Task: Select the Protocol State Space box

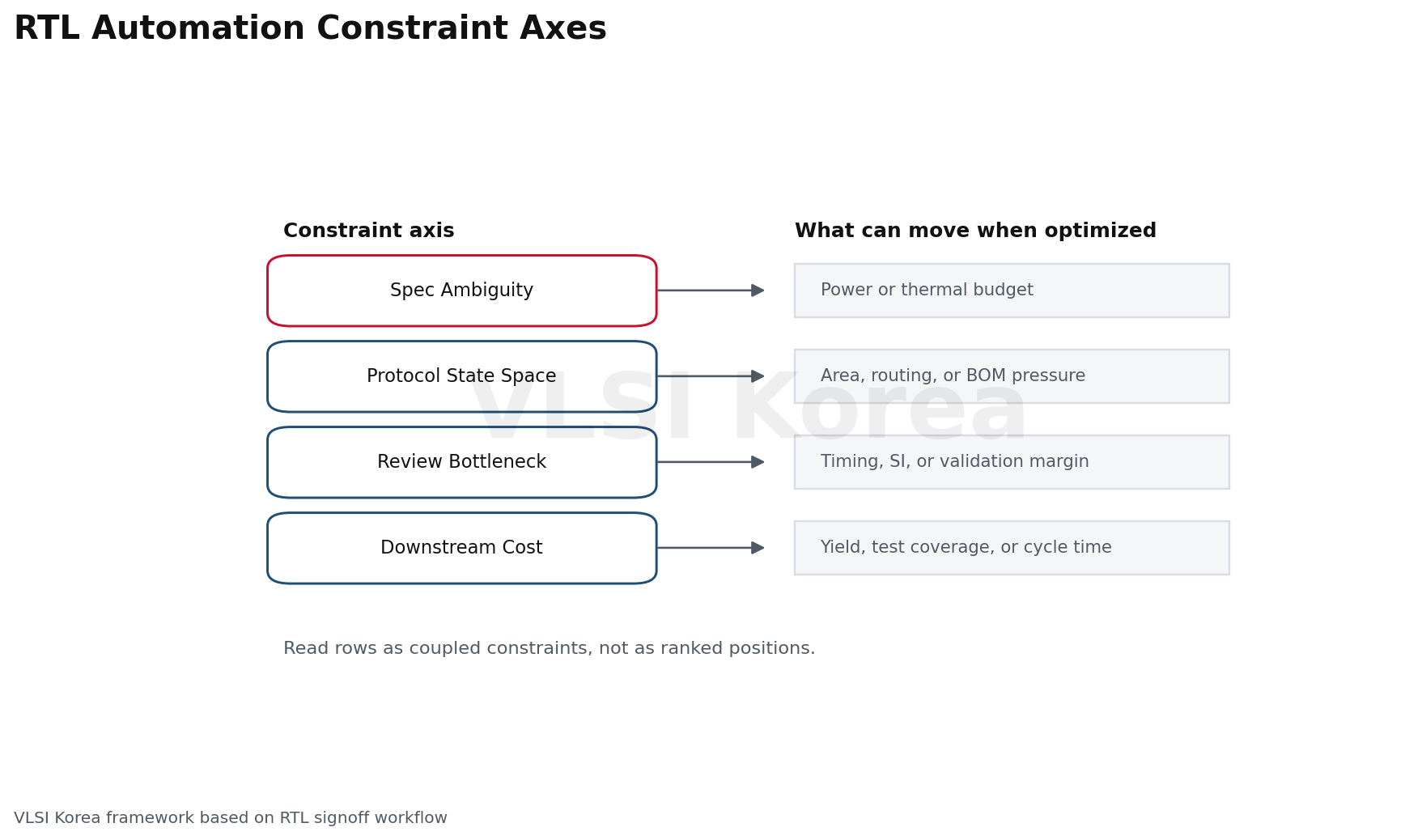Action: click(461, 376)
